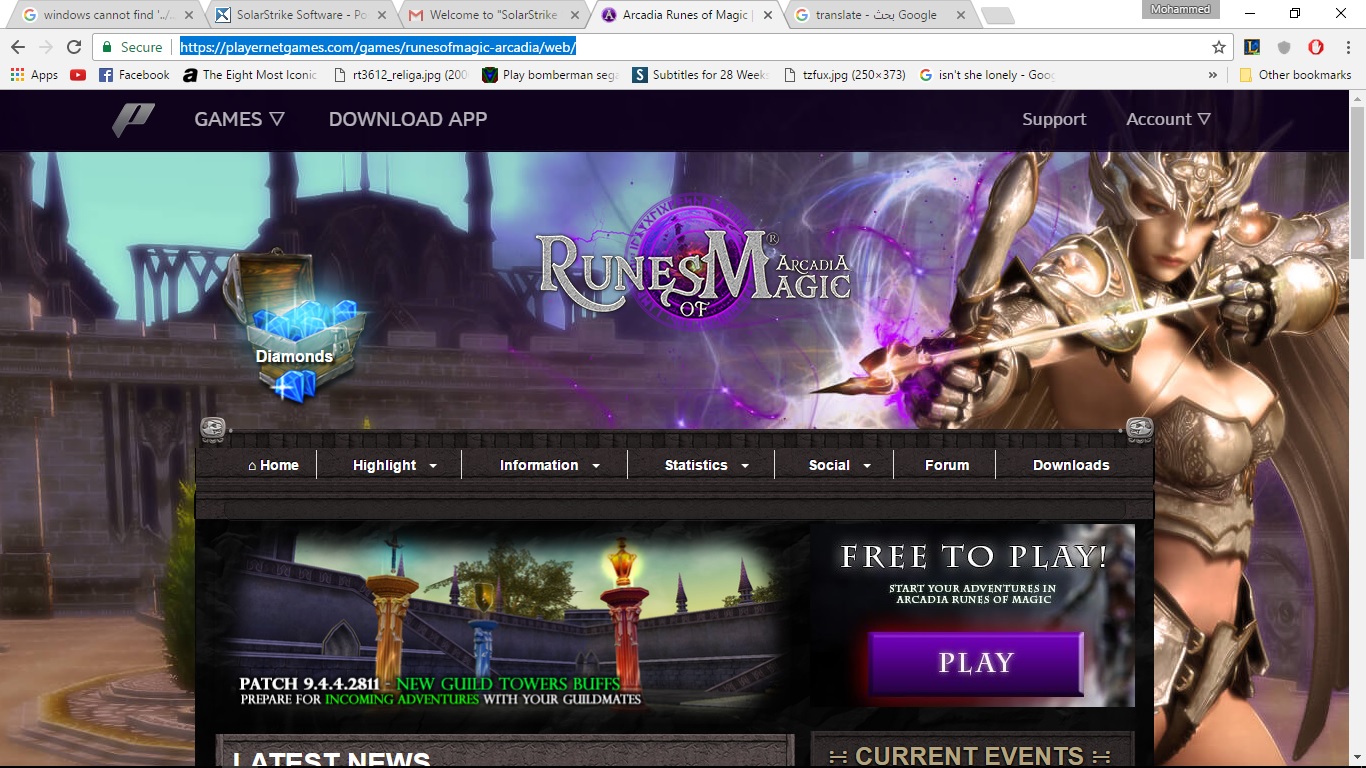Open the Facebook bookmark
The height and width of the screenshot is (768, 1366).
click(134, 75)
